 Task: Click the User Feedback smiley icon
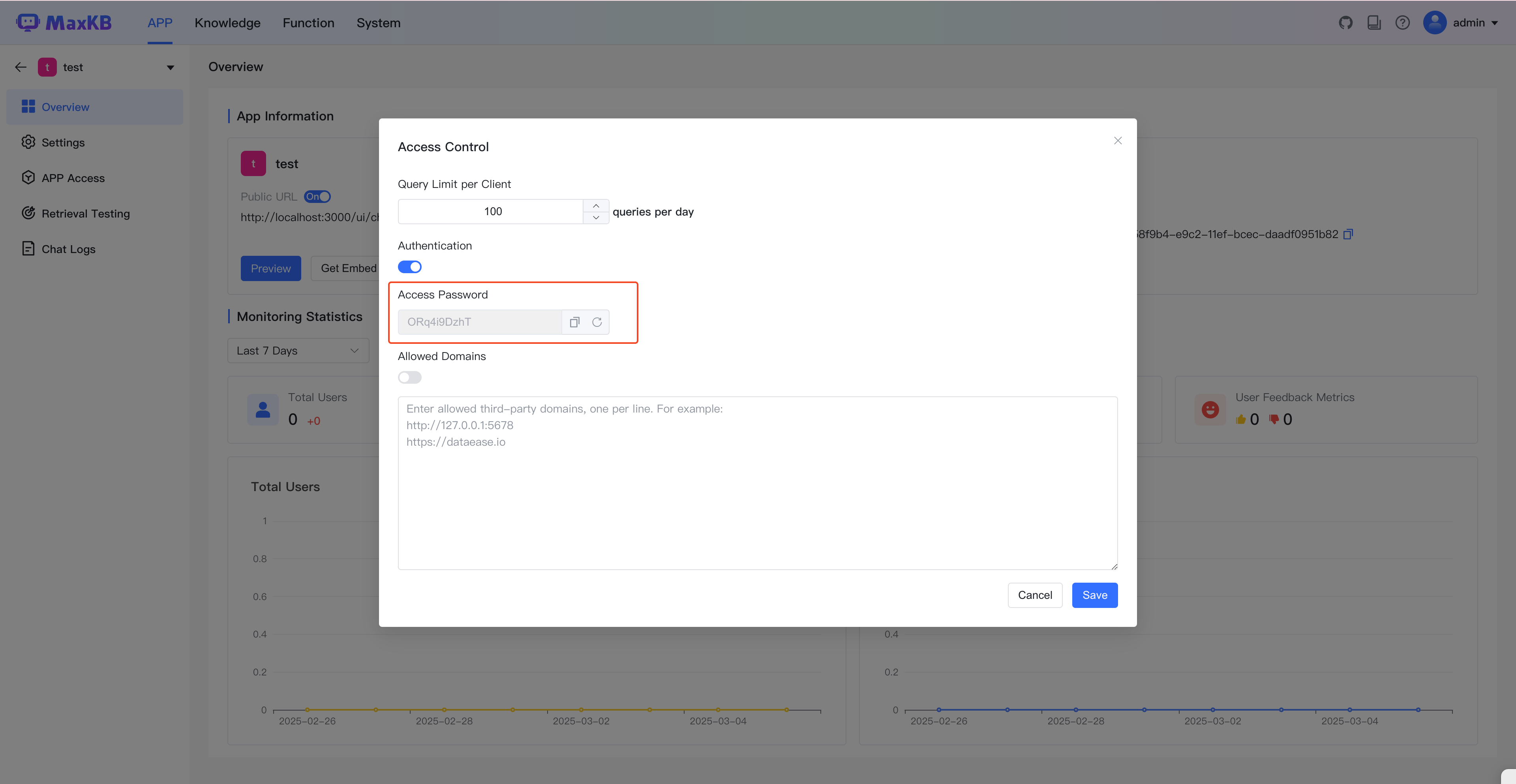tap(1210, 410)
